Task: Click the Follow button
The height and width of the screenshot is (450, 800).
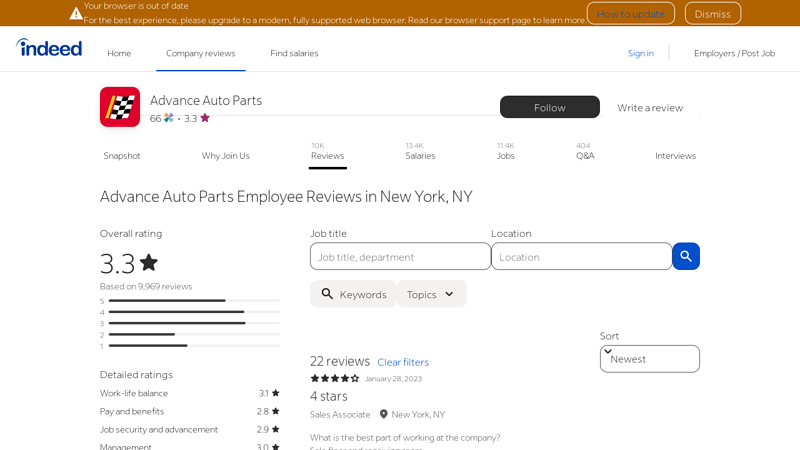Action: [x=549, y=107]
